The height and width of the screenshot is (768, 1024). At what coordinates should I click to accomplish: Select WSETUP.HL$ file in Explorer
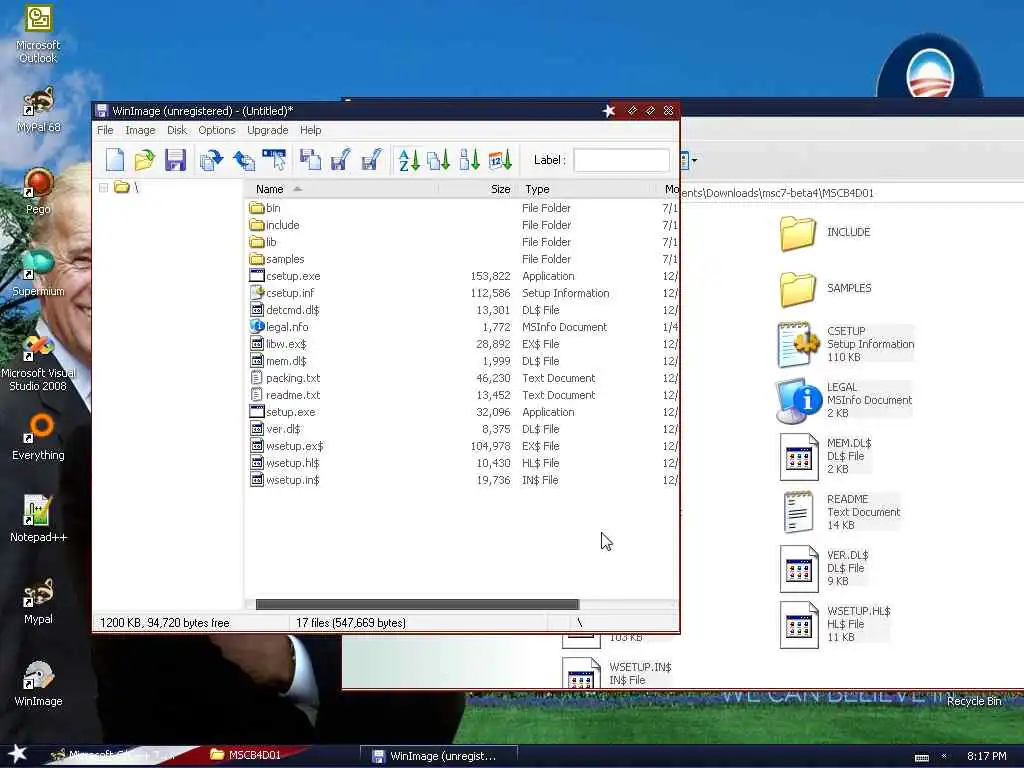(x=836, y=624)
